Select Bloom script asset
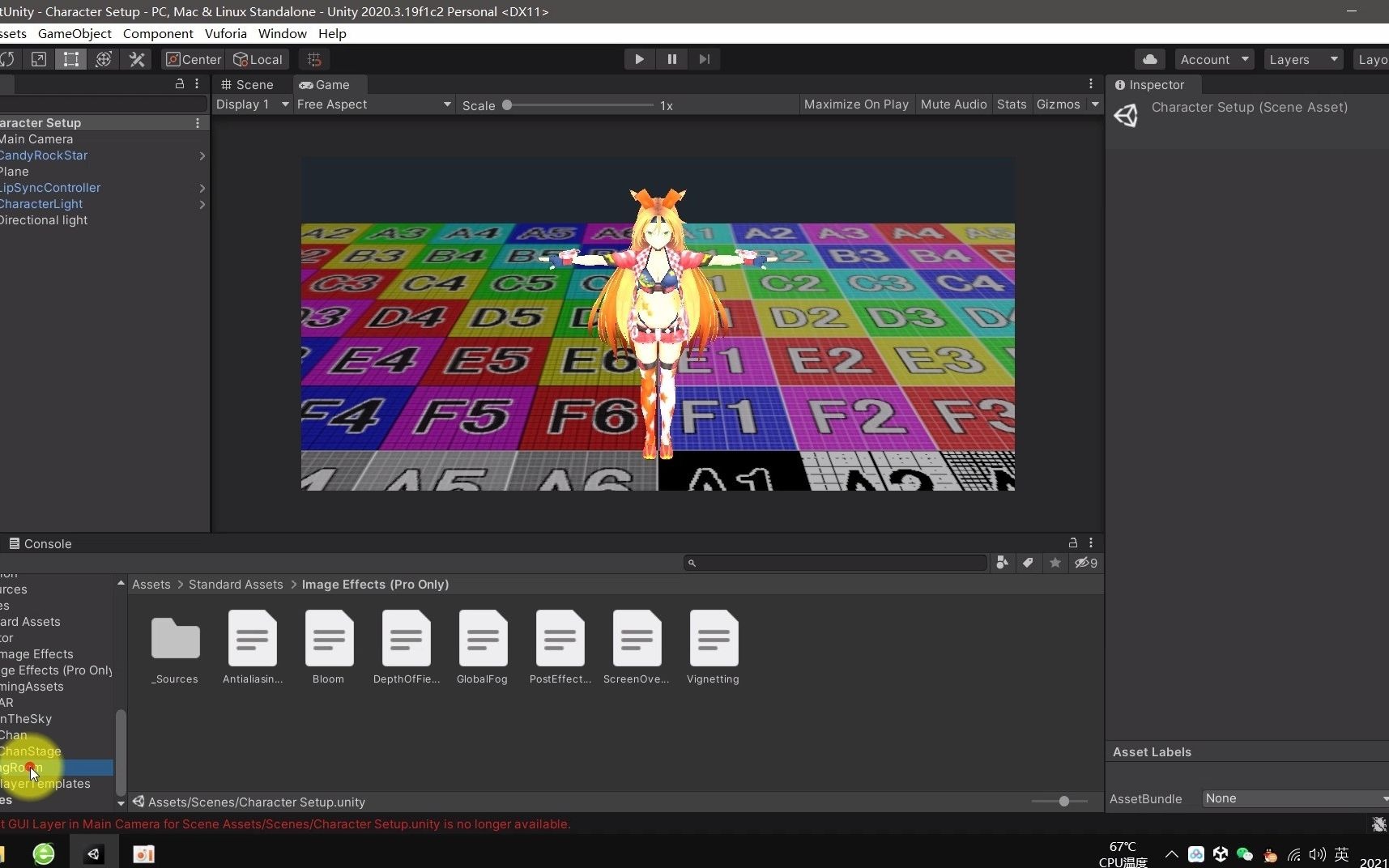Viewport: 1389px width, 868px height. point(329,647)
